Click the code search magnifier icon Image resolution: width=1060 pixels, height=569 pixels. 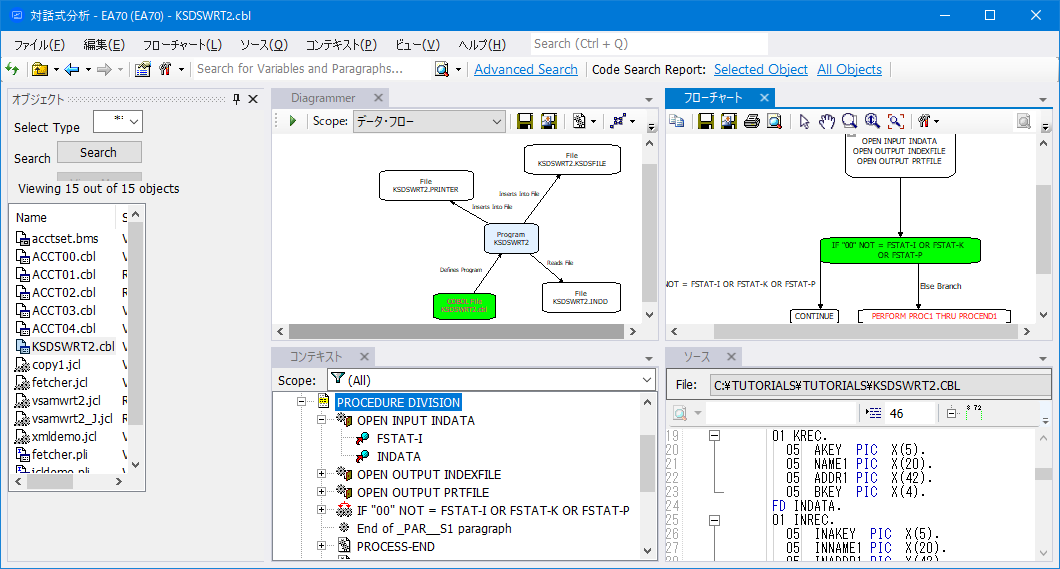[x=441, y=69]
